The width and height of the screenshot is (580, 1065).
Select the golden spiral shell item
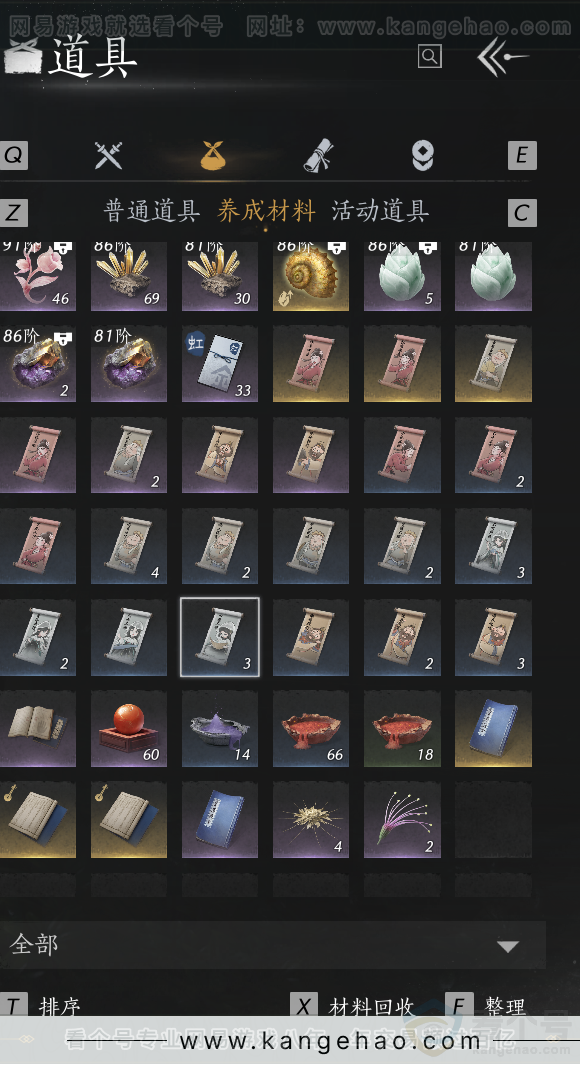311,276
